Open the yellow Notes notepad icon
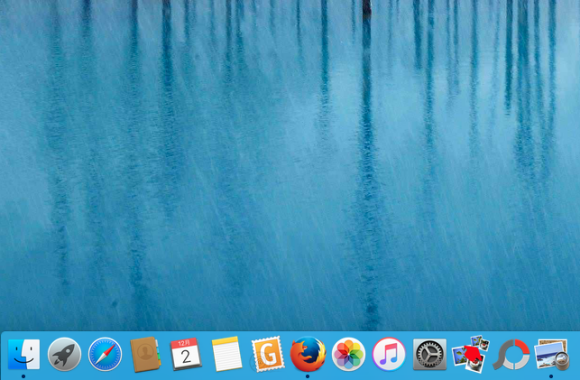 (226, 354)
